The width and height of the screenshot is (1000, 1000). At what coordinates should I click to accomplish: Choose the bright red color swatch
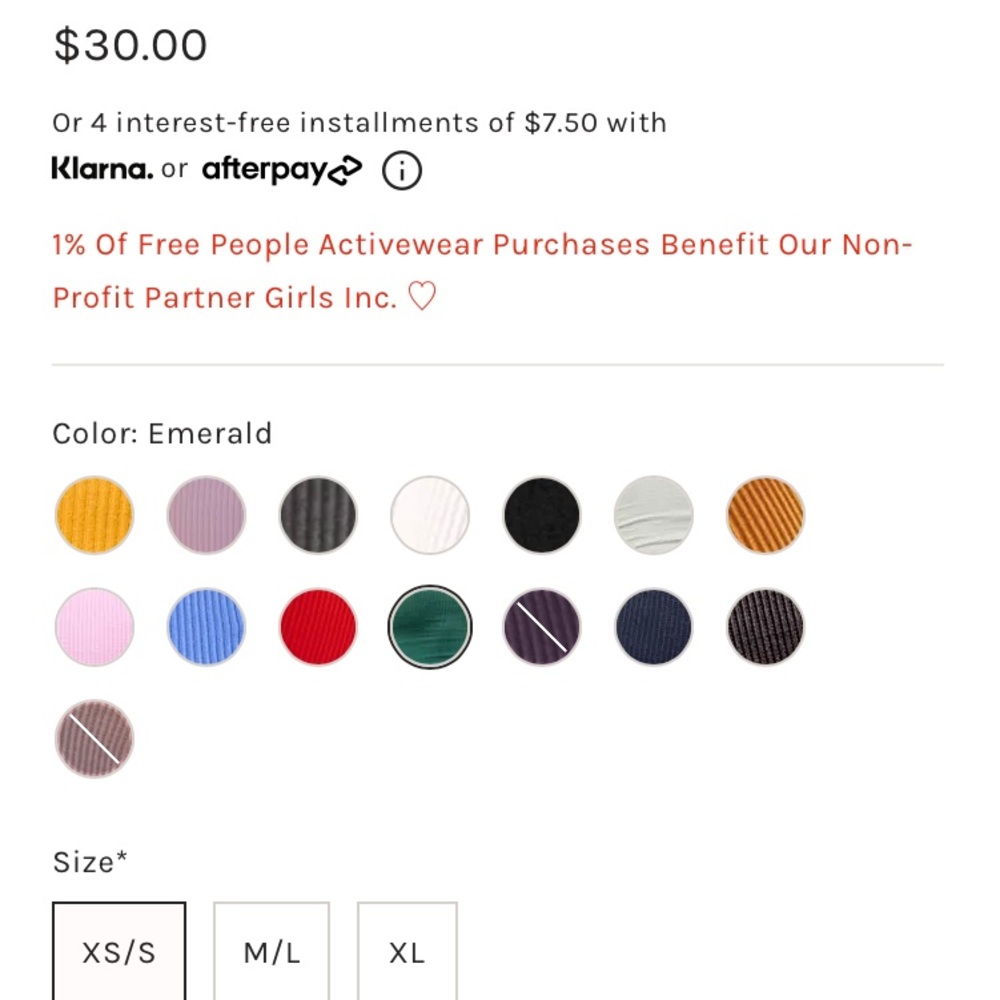(x=318, y=627)
